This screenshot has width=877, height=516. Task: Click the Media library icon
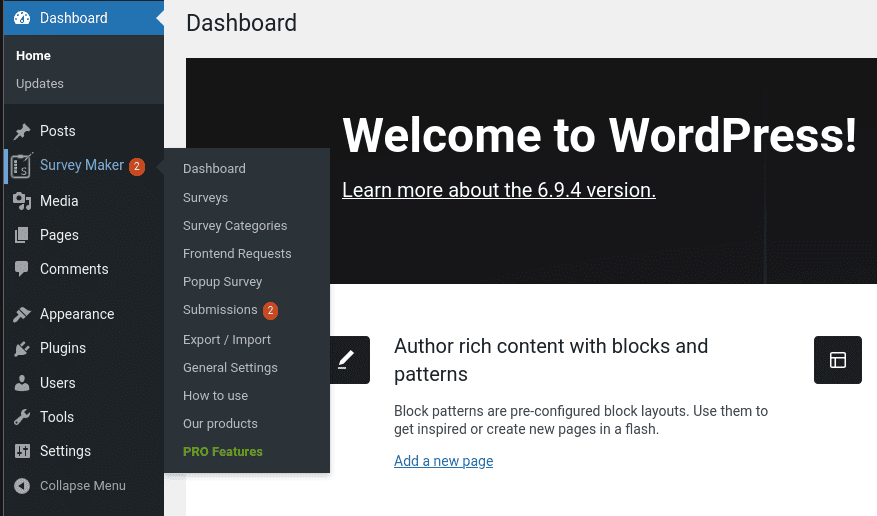(22, 201)
